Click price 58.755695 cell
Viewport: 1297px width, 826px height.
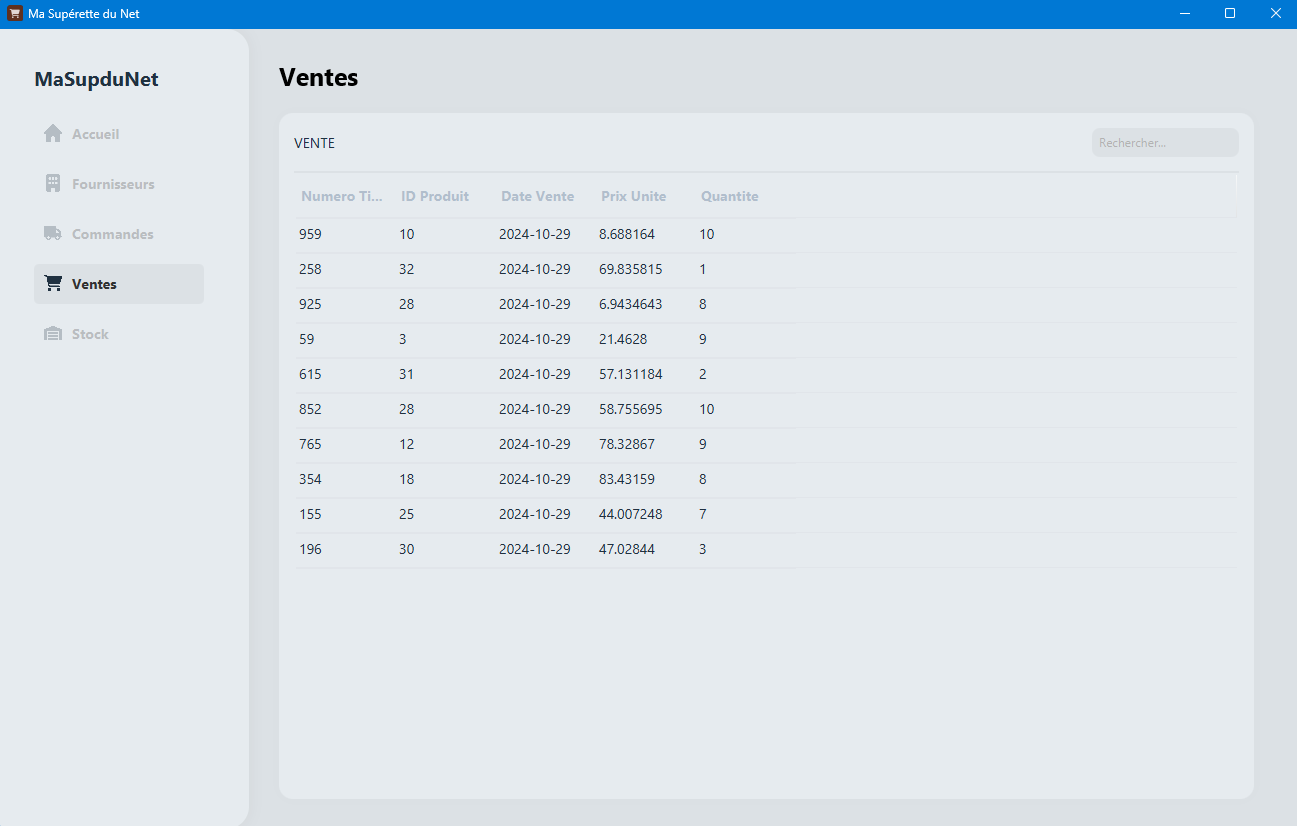[645, 409]
